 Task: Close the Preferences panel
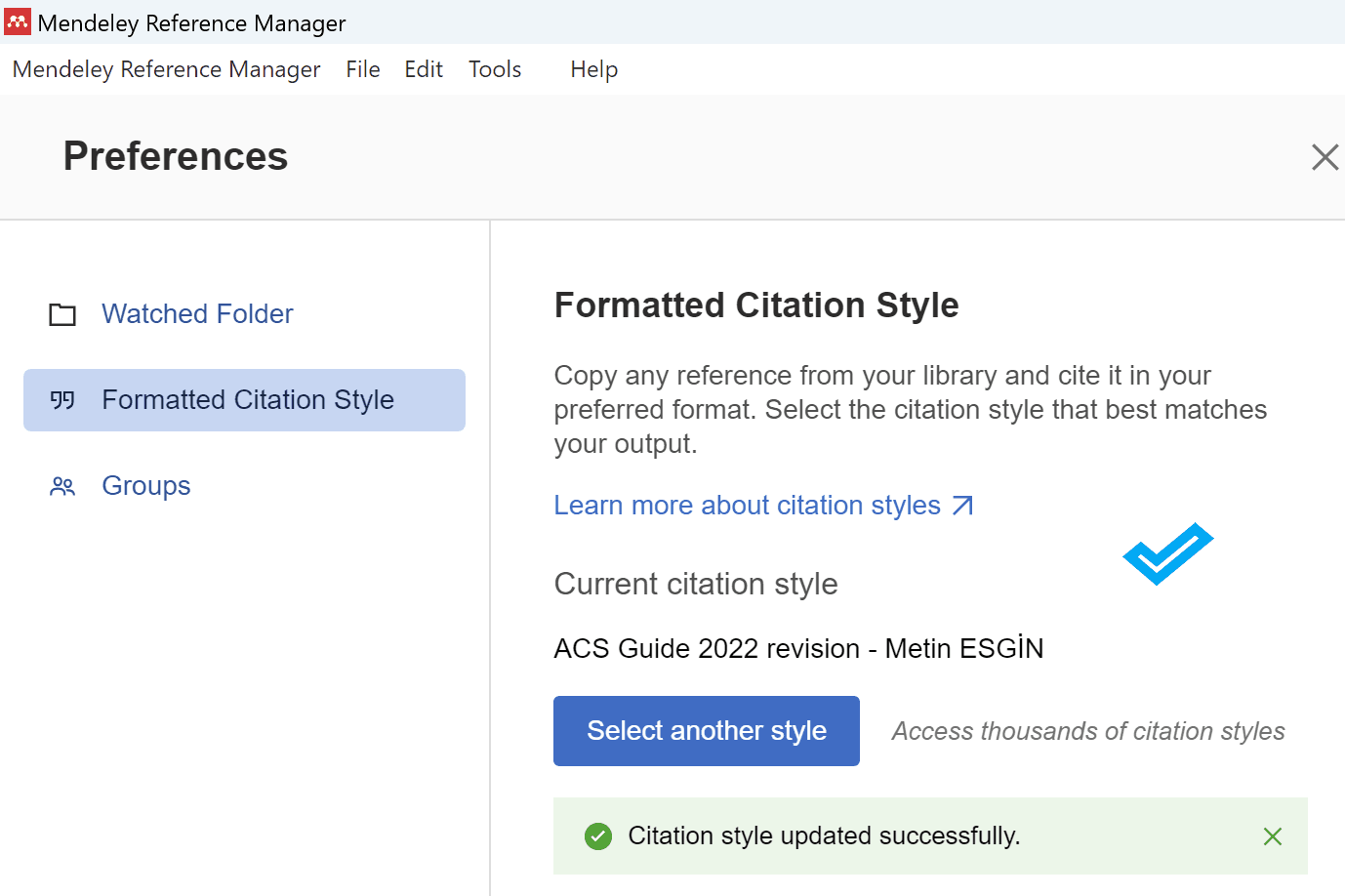click(x=1325, y=157)
